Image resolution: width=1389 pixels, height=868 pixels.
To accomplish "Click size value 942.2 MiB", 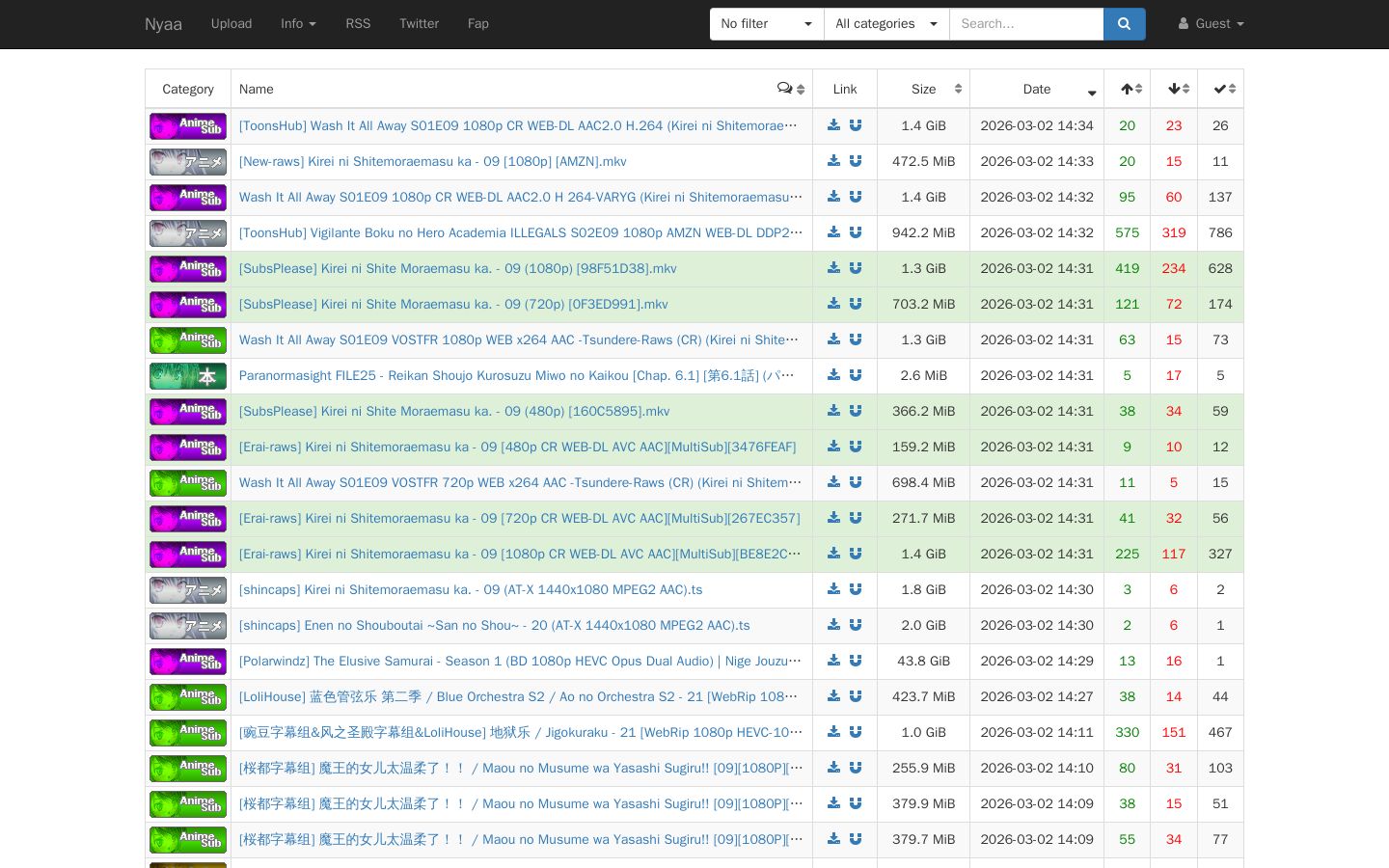I will (923, 232).
